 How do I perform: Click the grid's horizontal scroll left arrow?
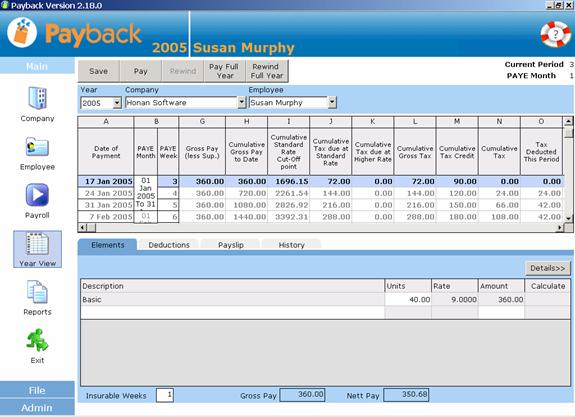82,227
